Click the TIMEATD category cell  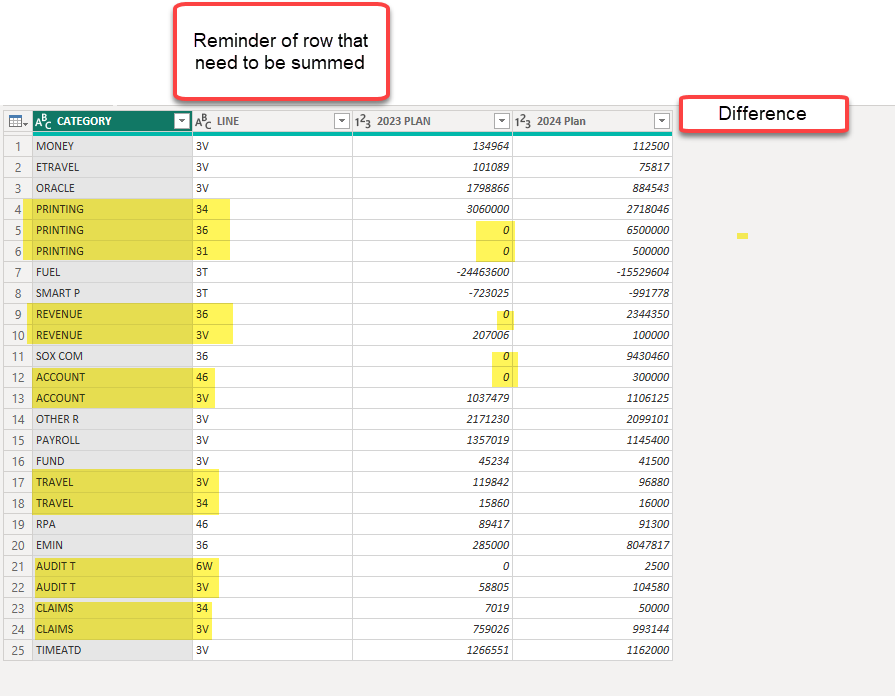(x=112, y=650)
